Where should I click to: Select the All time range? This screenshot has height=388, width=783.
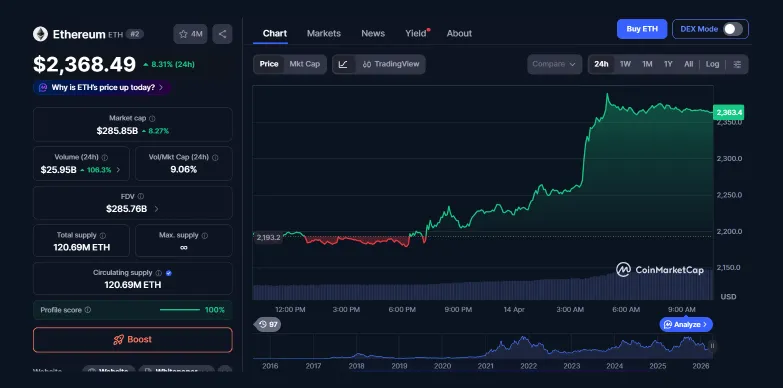tap(689, 64)
